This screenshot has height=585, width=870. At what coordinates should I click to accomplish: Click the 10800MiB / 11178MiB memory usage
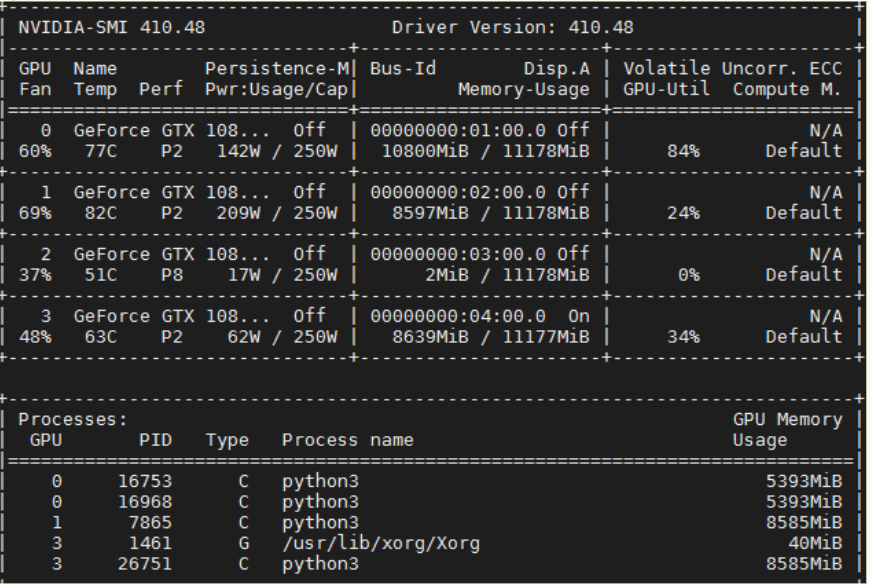point(485,152)
